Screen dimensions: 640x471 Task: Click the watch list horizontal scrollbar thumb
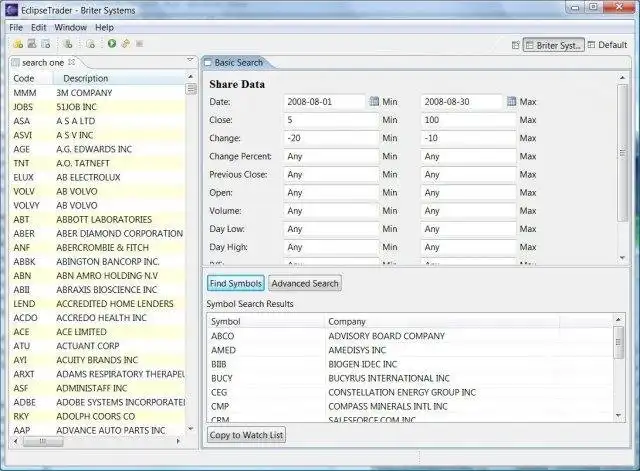pos(43,441)
